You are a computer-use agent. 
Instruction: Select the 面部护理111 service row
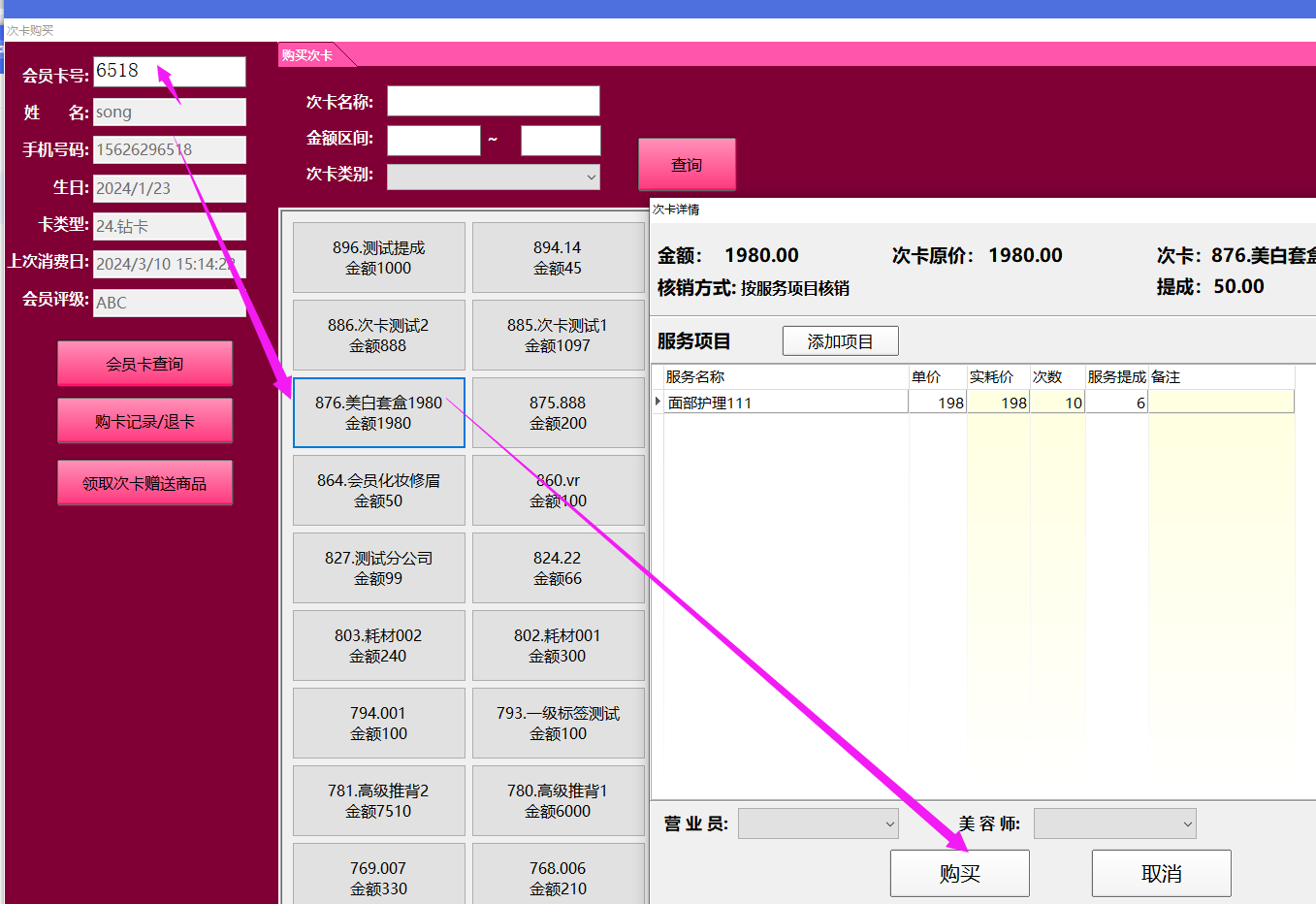786,403
